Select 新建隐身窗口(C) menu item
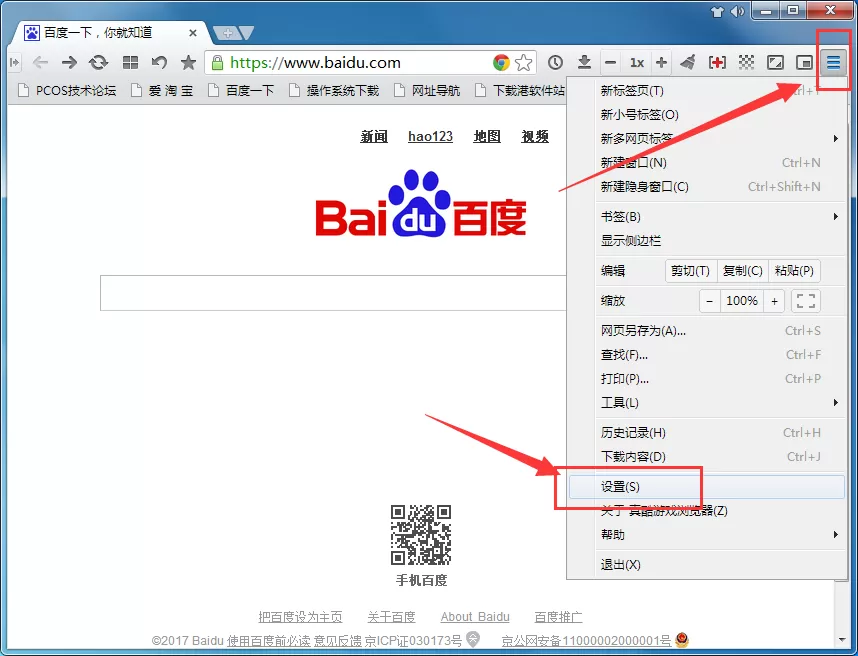This screenshot has width=858, height=656. coord(706,187)
